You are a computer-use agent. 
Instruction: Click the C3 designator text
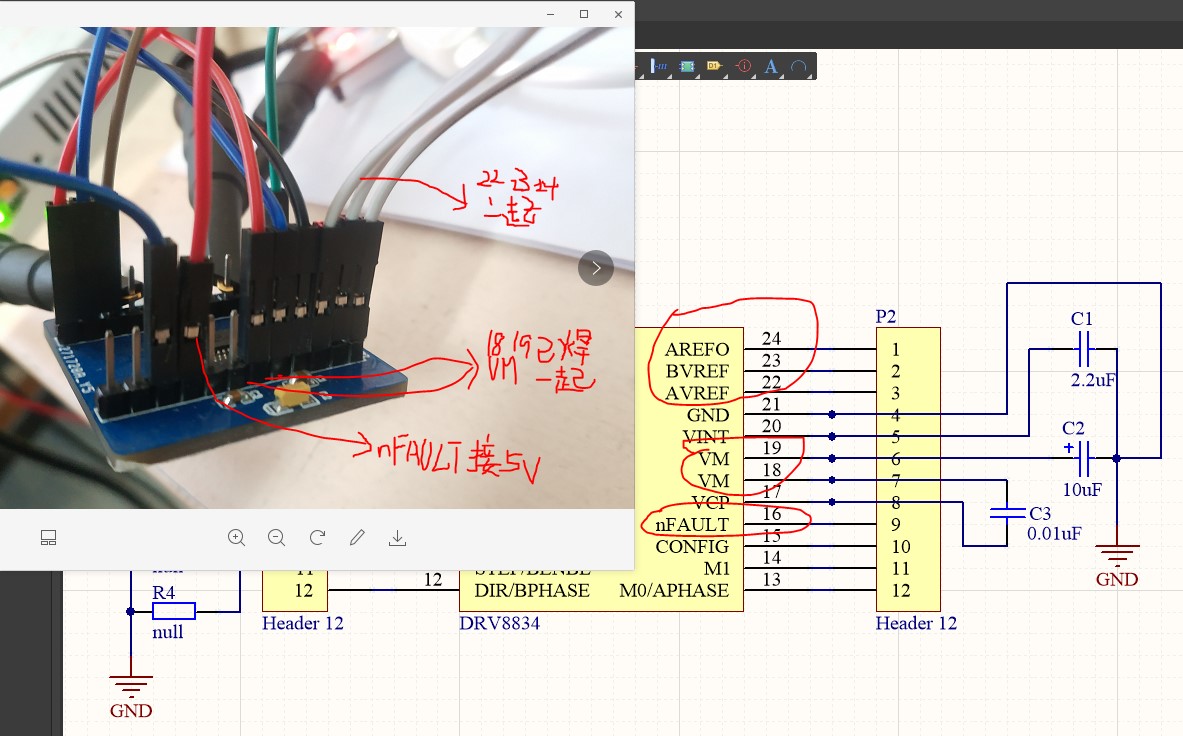[1040, 514]
